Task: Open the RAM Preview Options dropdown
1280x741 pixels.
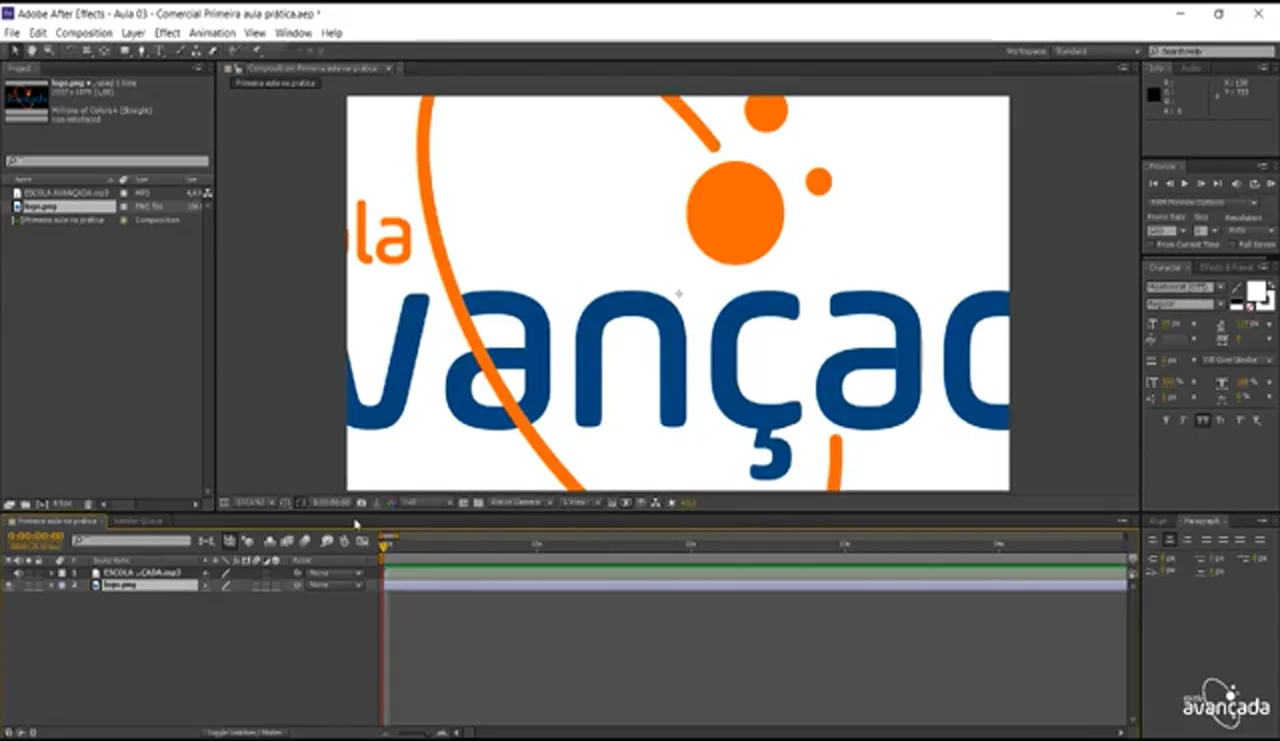Action: click(x=1204, y=203)
